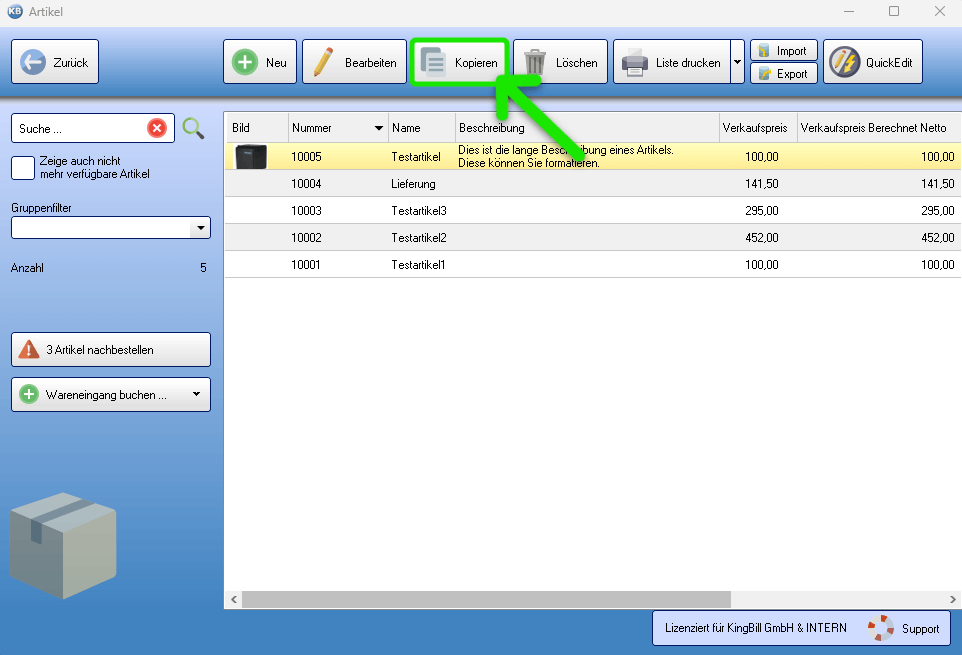Expand the Liste drucken dropdown arrow
This screenshot has height=655, width=962.
[x=737, y=62]
